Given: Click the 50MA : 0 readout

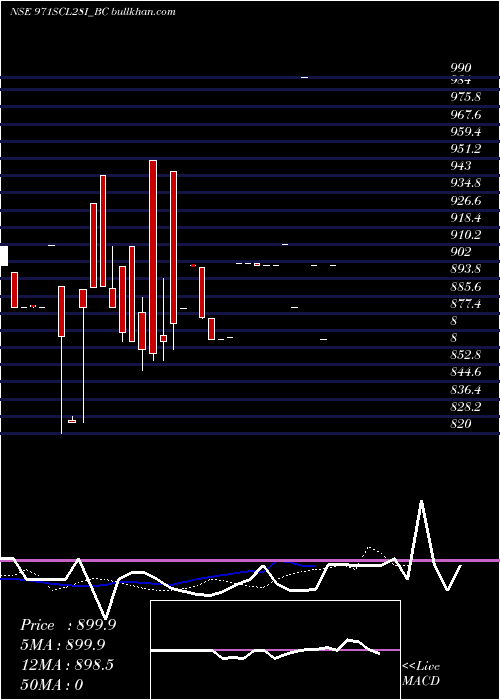Looking at the screenshot, I should coord(52,684).
